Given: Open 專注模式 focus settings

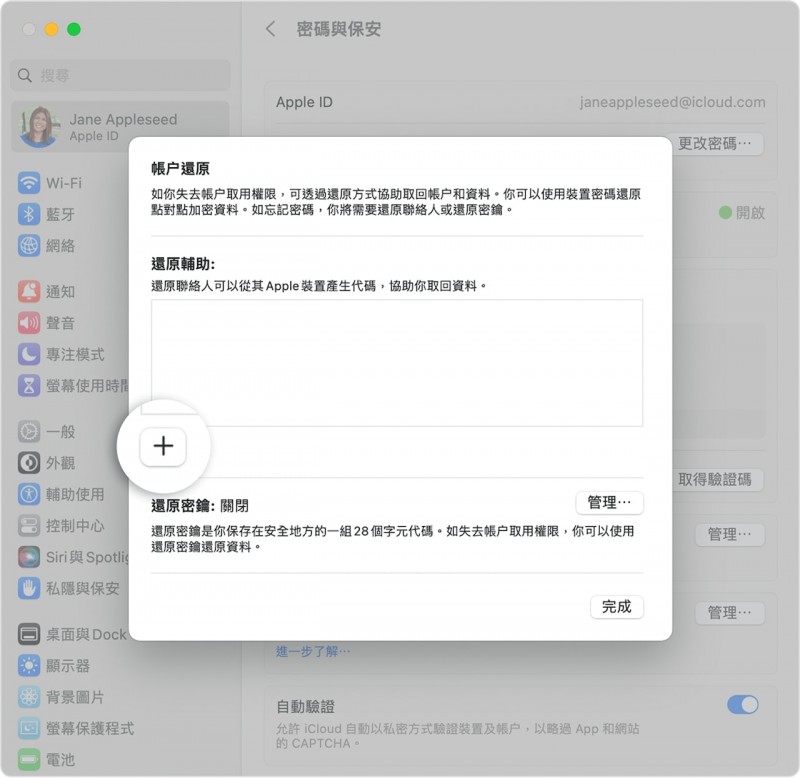Looking at the screenshot, I should click(x=74, y=355).
